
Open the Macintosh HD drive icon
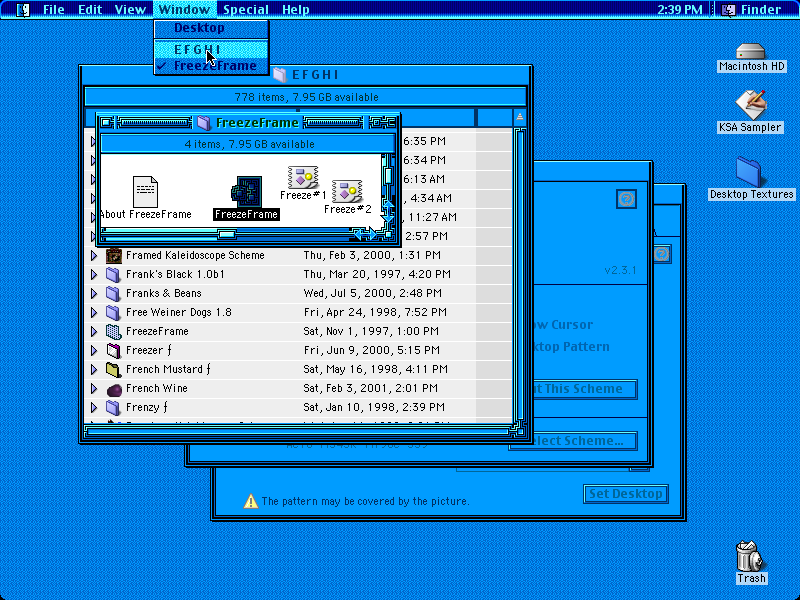751,52
